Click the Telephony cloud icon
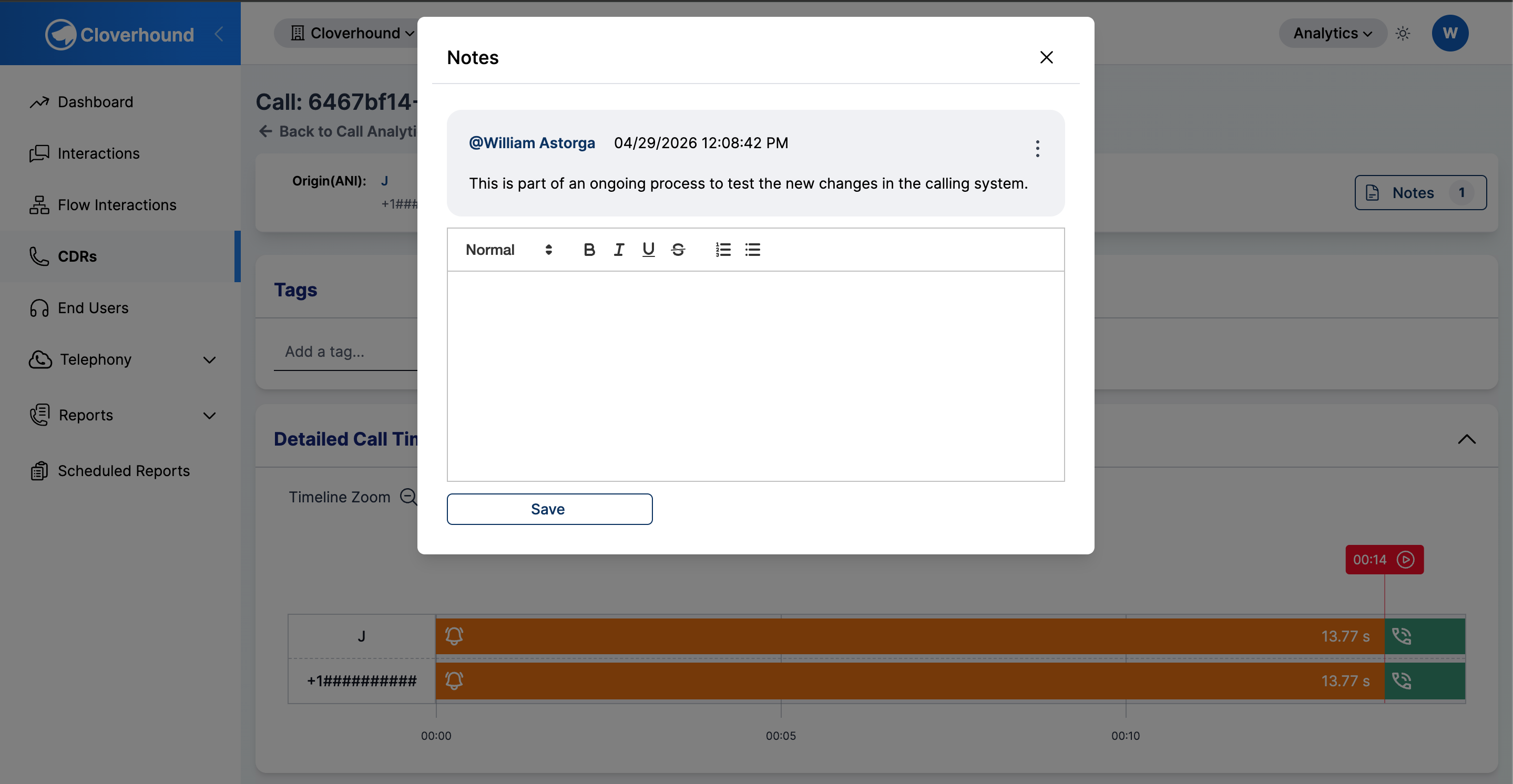The image size is (1513, 784). (40, 359)
